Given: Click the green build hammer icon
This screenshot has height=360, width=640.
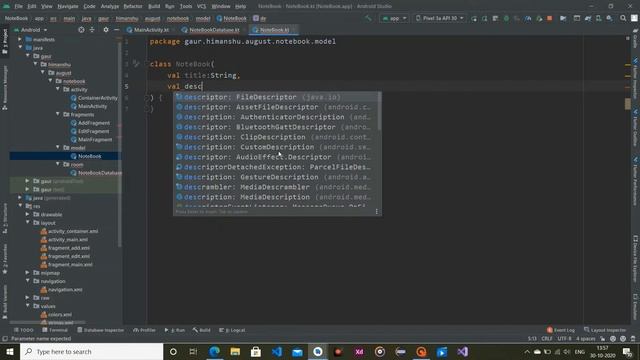Looking at the screenshot, I should [368, 18].
